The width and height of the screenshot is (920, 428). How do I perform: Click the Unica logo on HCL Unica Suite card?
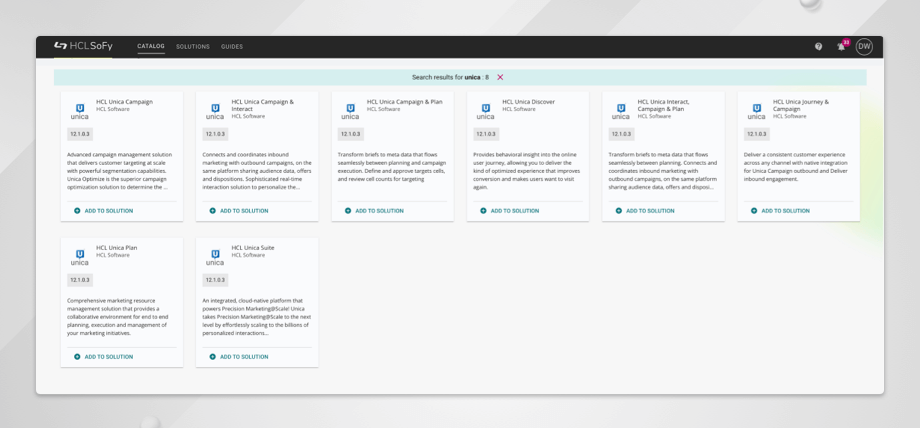tap(215, 258)
